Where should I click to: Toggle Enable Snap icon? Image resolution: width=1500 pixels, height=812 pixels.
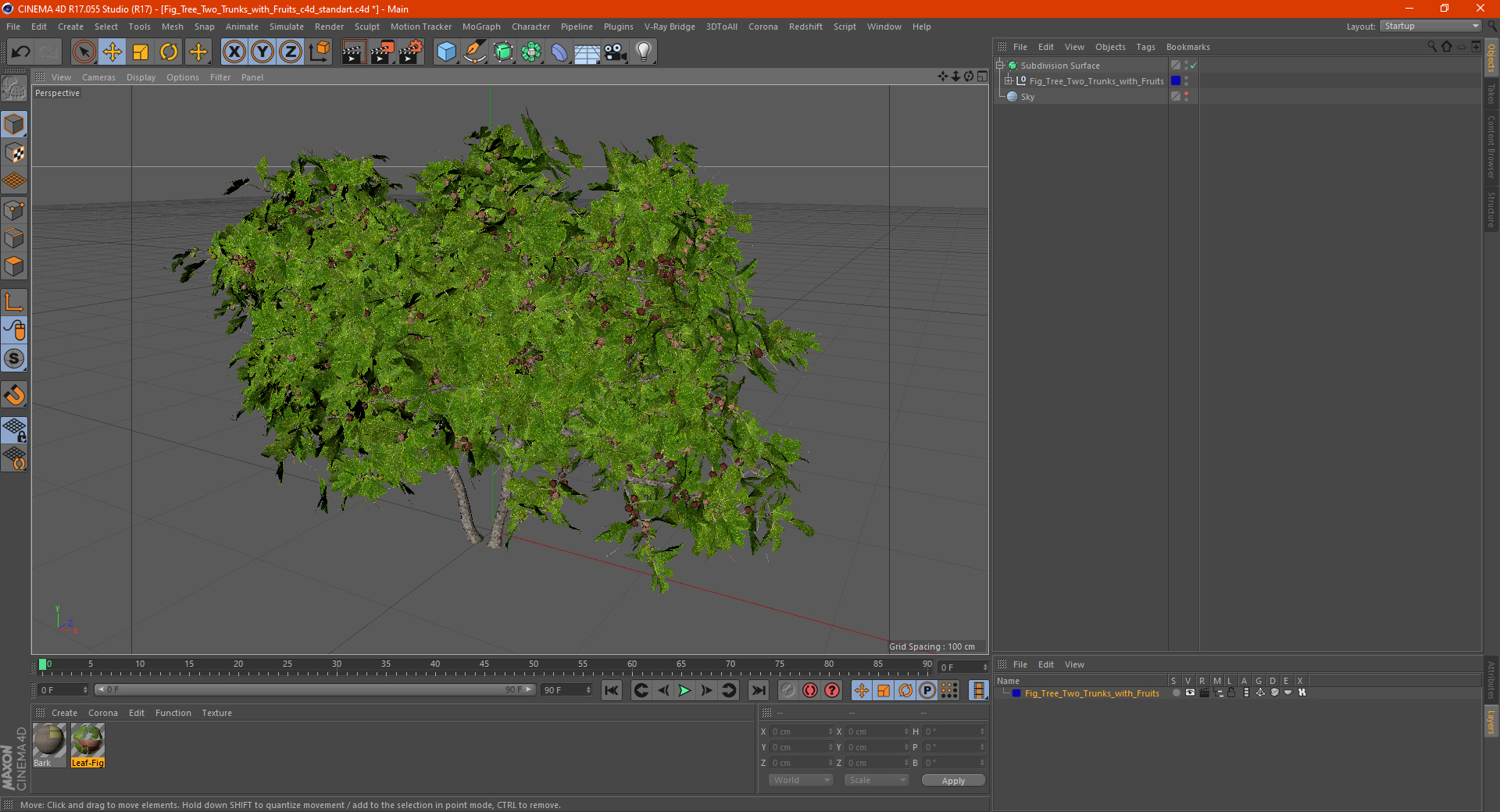pos(14,394)
